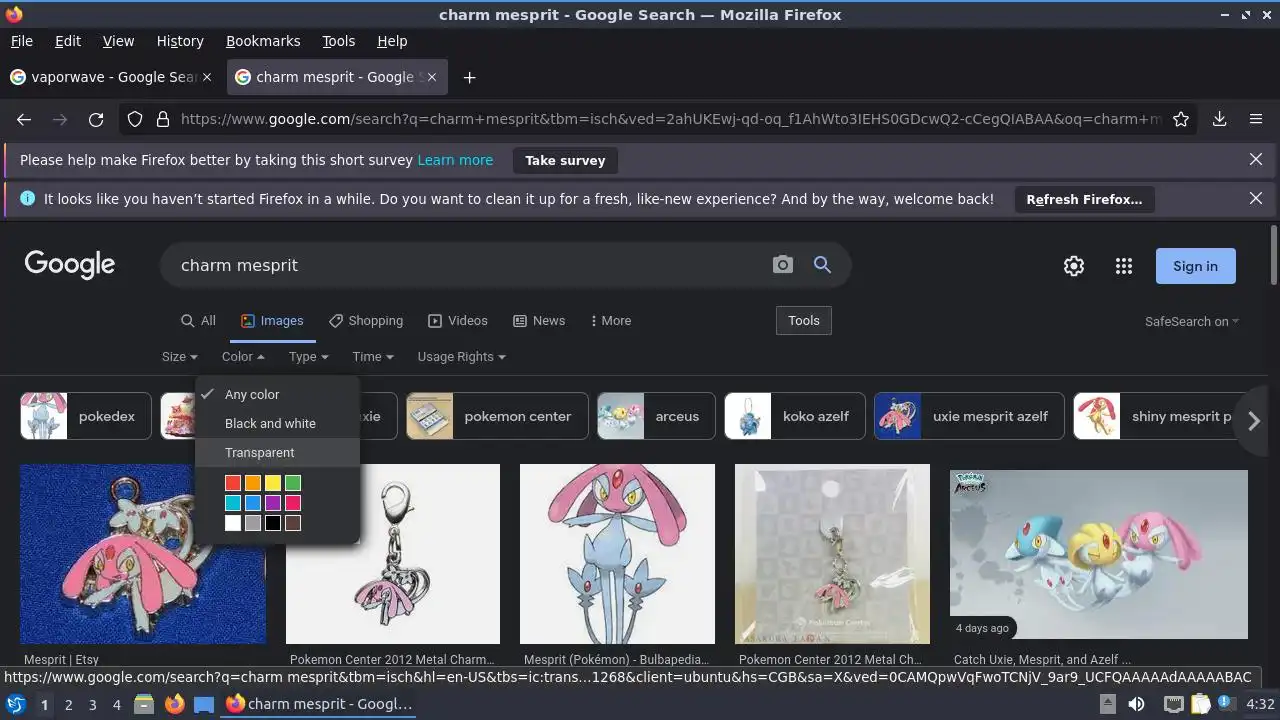Launch Firefox from the taskbar
This screenshot has height=720, width=1280.
174,704
